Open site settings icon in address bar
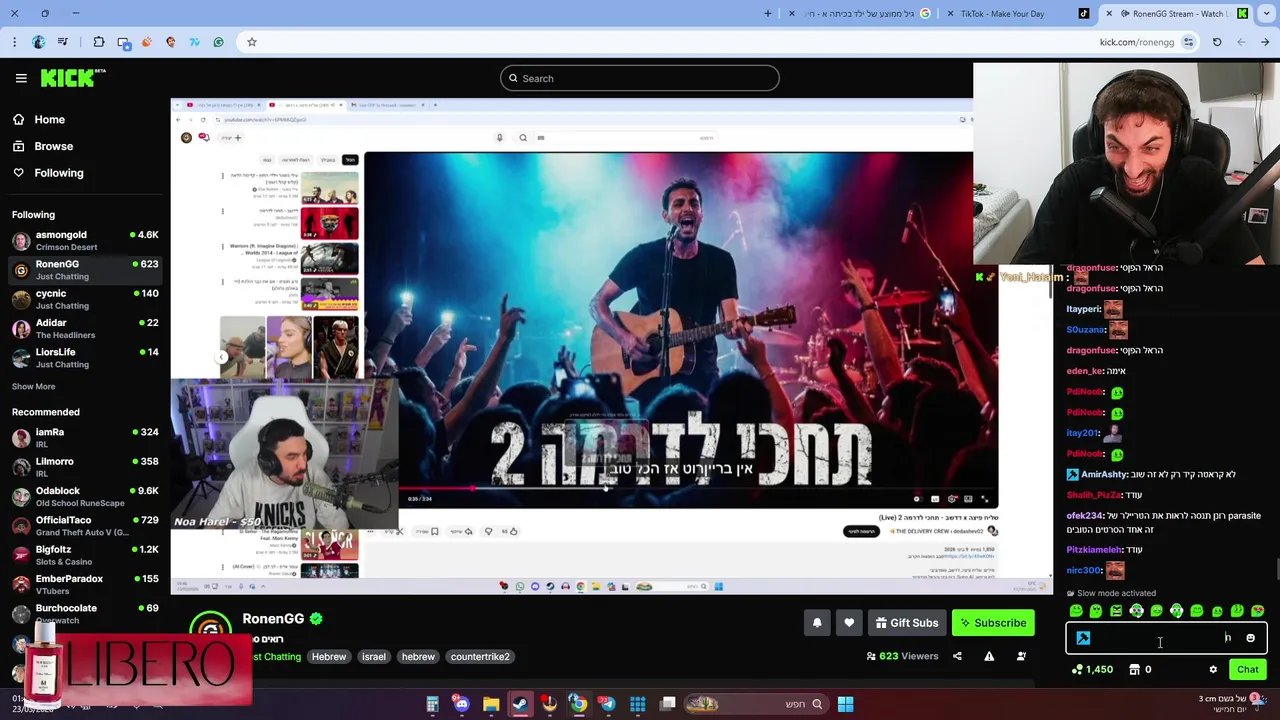The width and height of the screenshot is (1280, 720). 1188,42
